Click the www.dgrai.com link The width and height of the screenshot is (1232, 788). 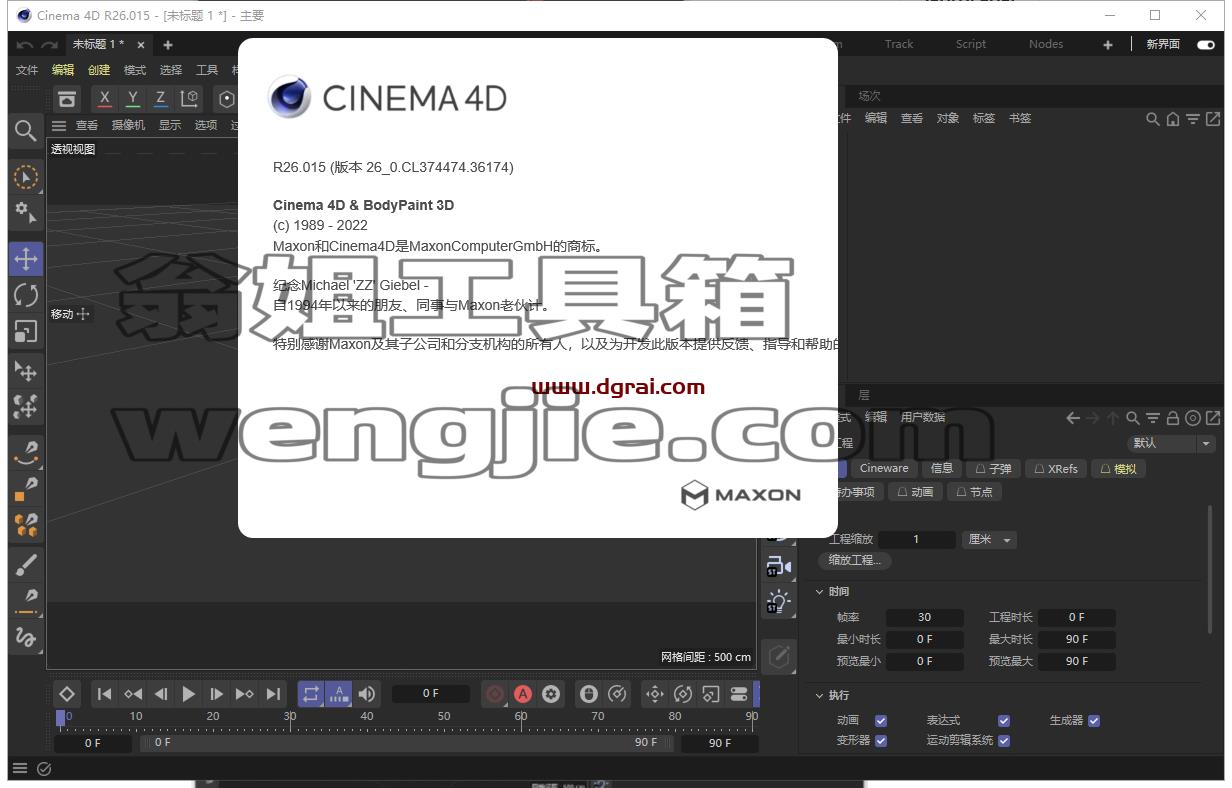click(x=618, y=387)
